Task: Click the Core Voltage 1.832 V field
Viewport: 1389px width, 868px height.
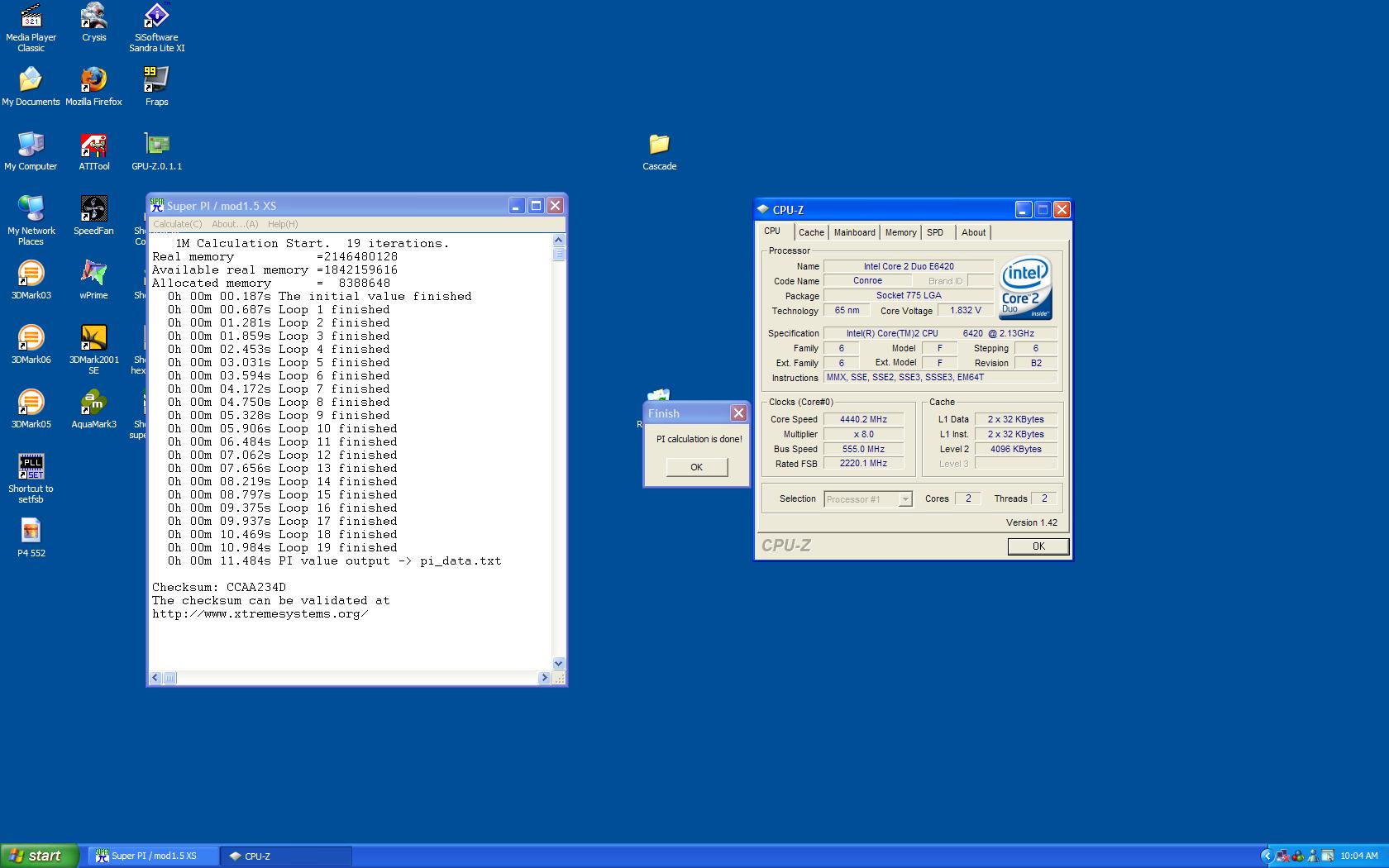Action: (x=966, y=311)
